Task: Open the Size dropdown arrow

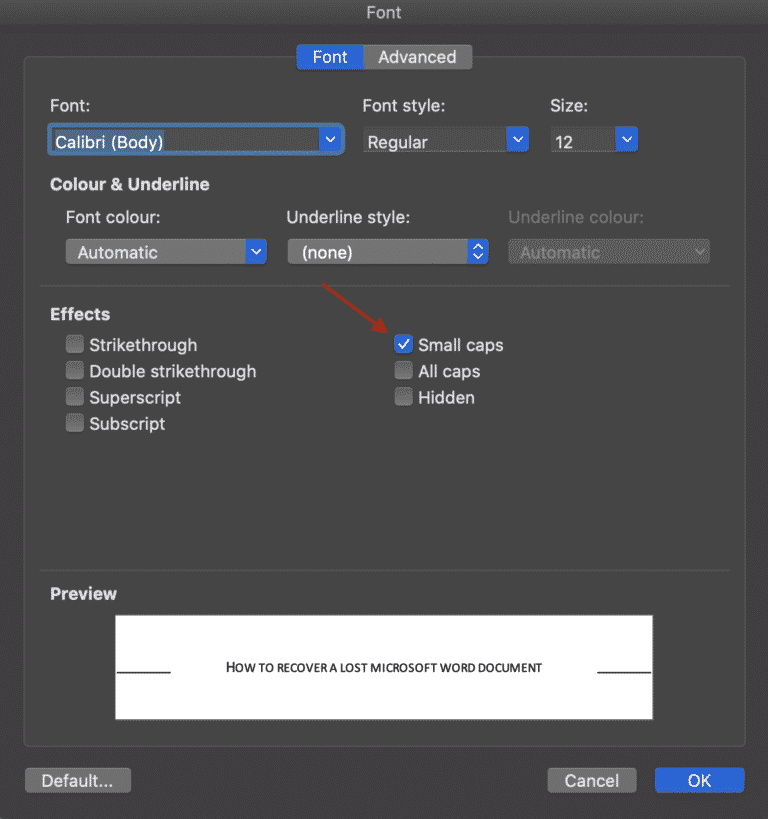Action: click(626, 139)
